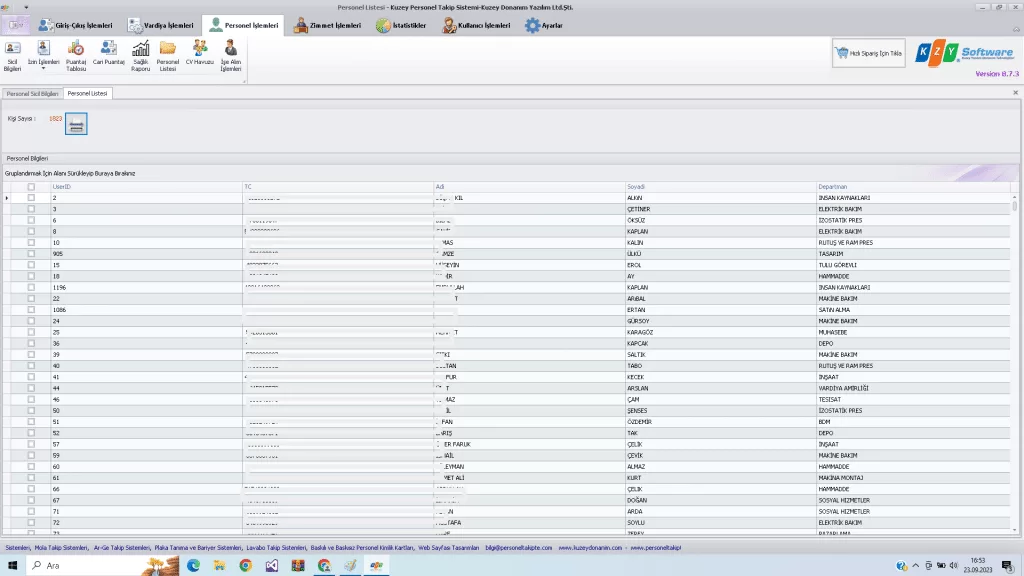Tick the checkbox for UserID 2 row
Viewport: 1024px width, 576px height.
point(31,198)
